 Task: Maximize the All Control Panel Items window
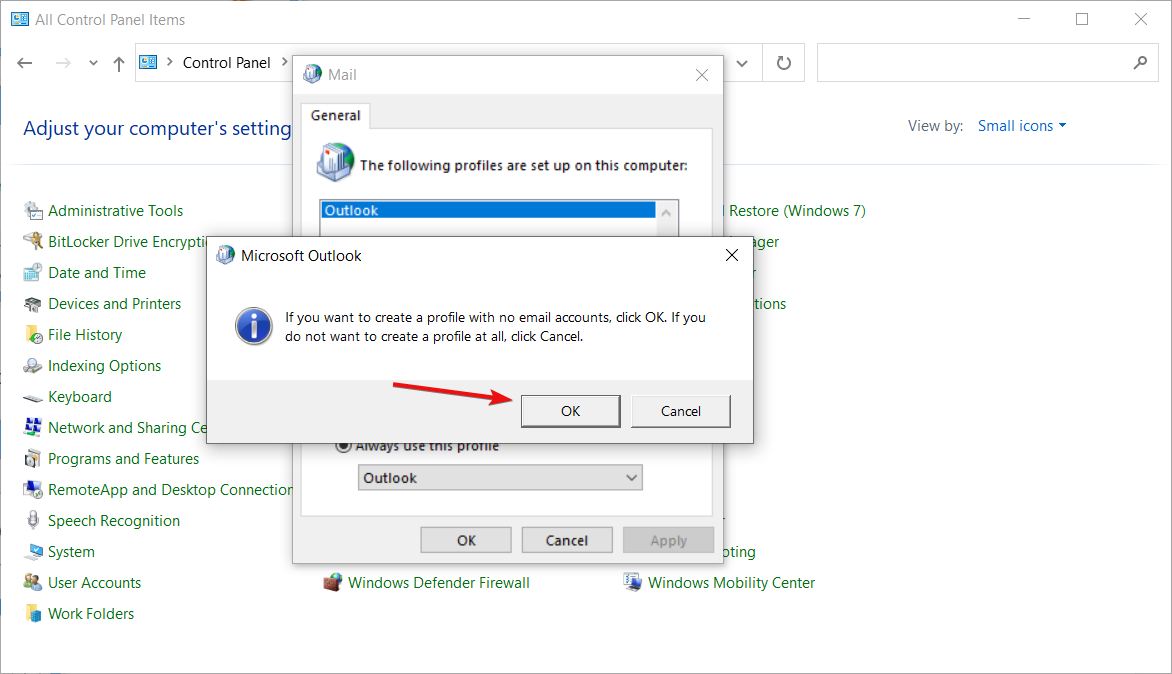tap(1082, 19)
